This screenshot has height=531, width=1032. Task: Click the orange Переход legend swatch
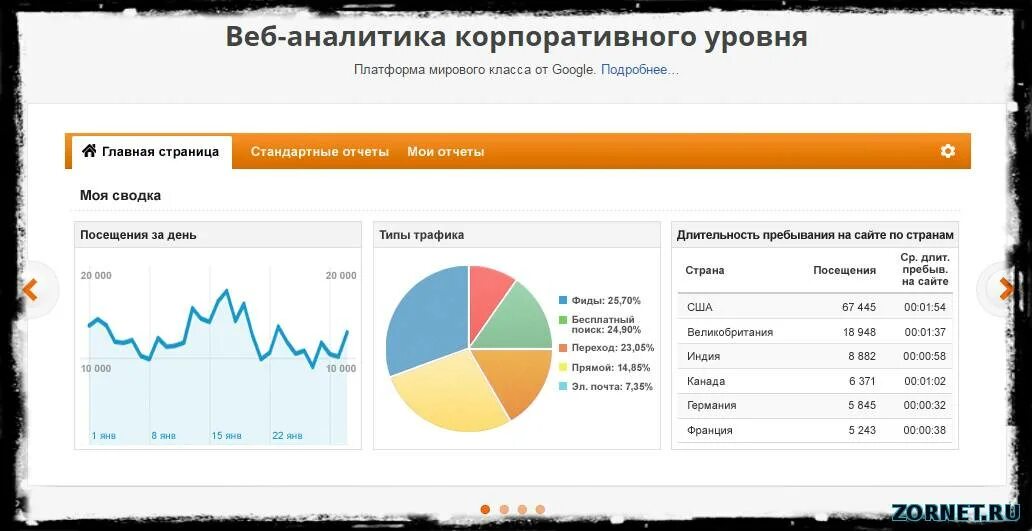tap(563, 348)
